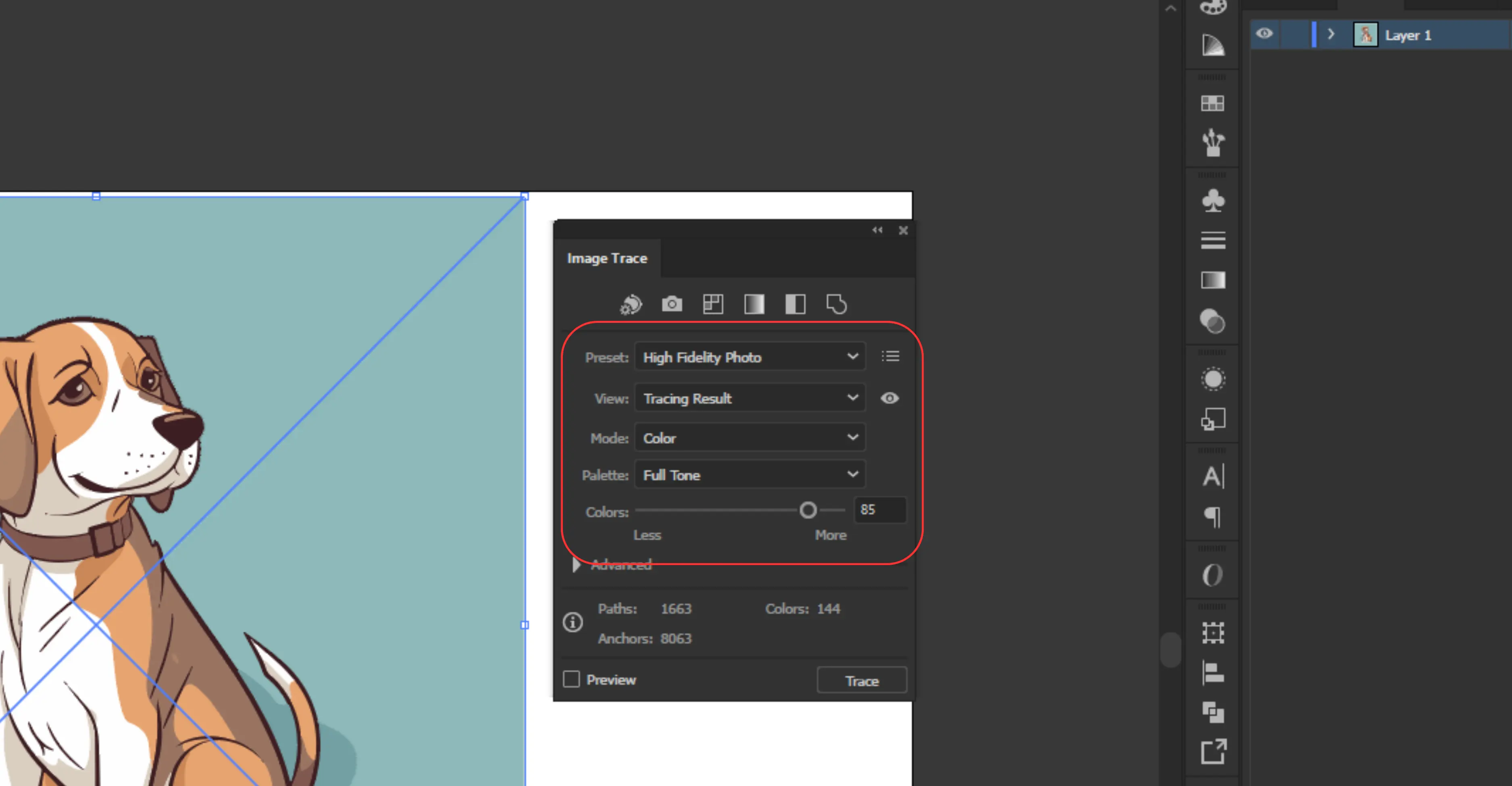Click the Low Color preset icon
The width and height of the screenshot is (1512, 786).
coord(713,304)
